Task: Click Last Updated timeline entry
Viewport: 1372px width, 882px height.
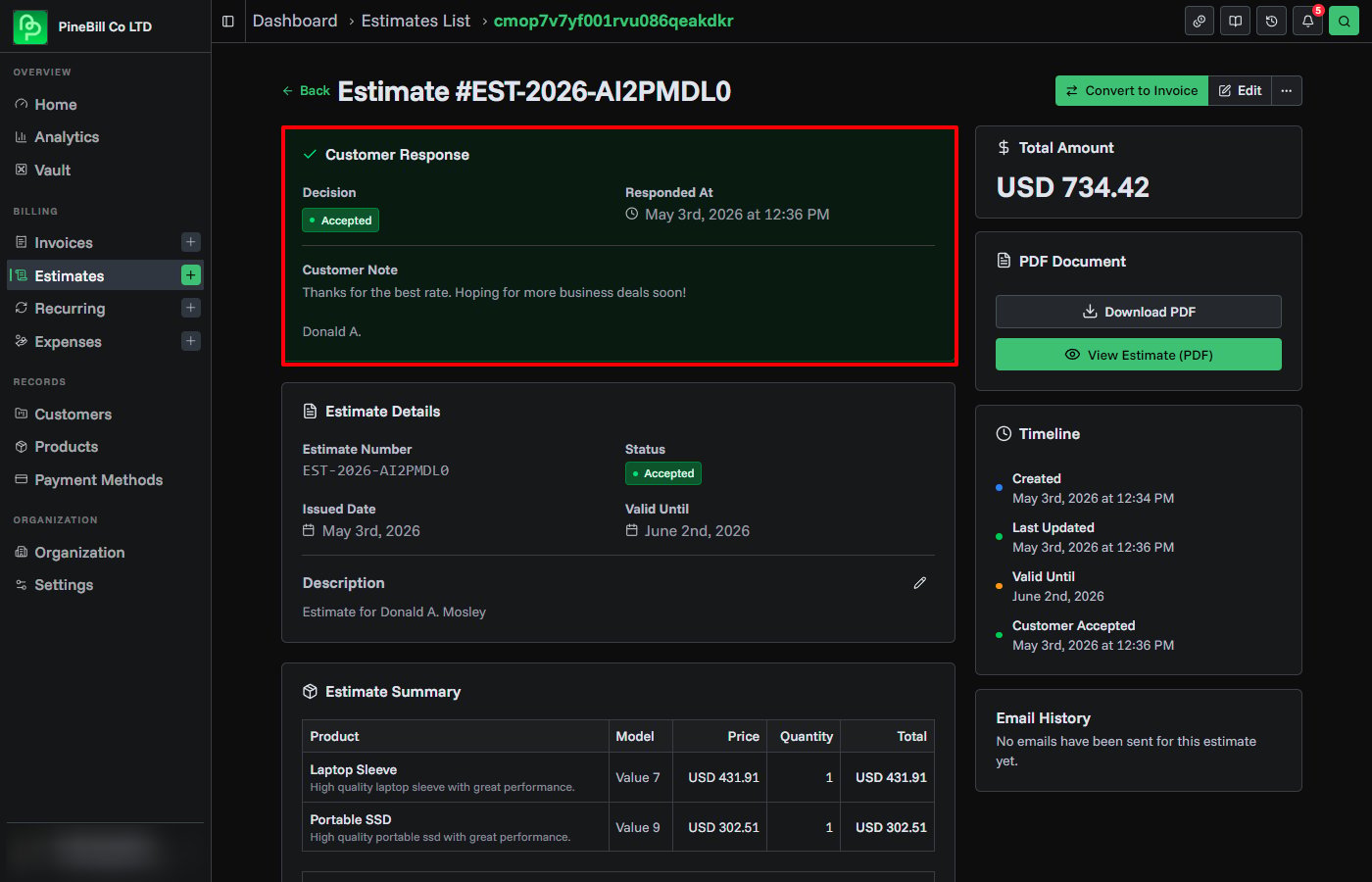Action: 1093,537
